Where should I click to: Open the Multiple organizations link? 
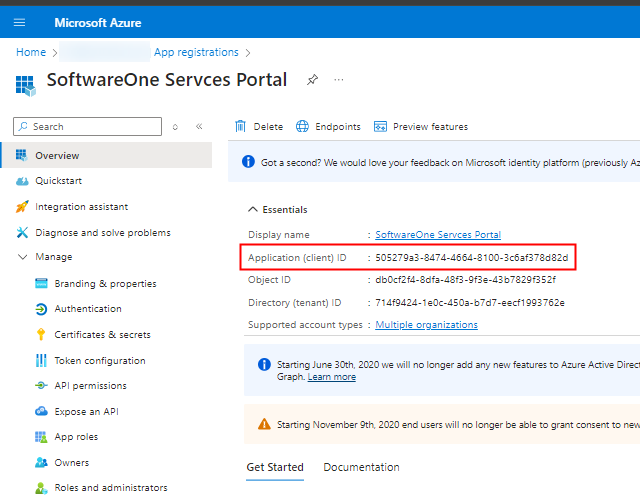click(426, 325)
